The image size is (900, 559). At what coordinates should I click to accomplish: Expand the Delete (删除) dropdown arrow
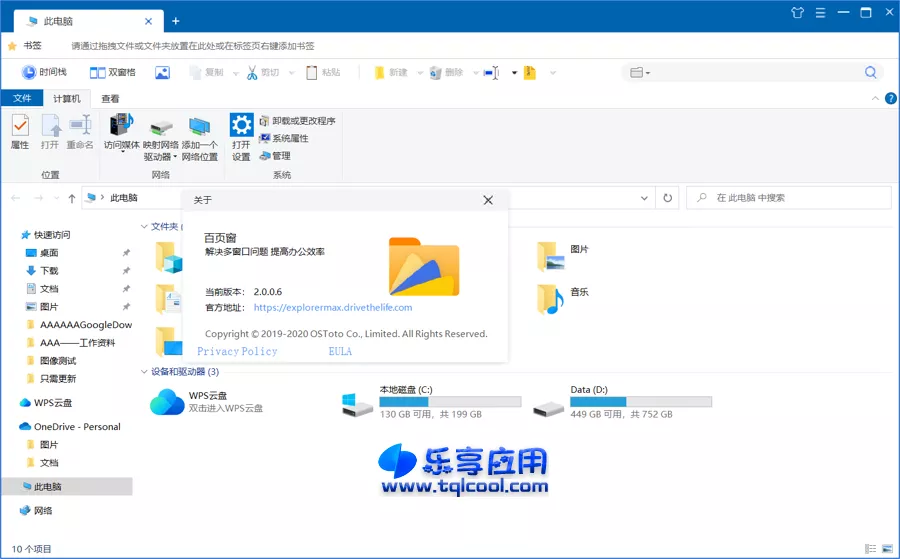476,73
